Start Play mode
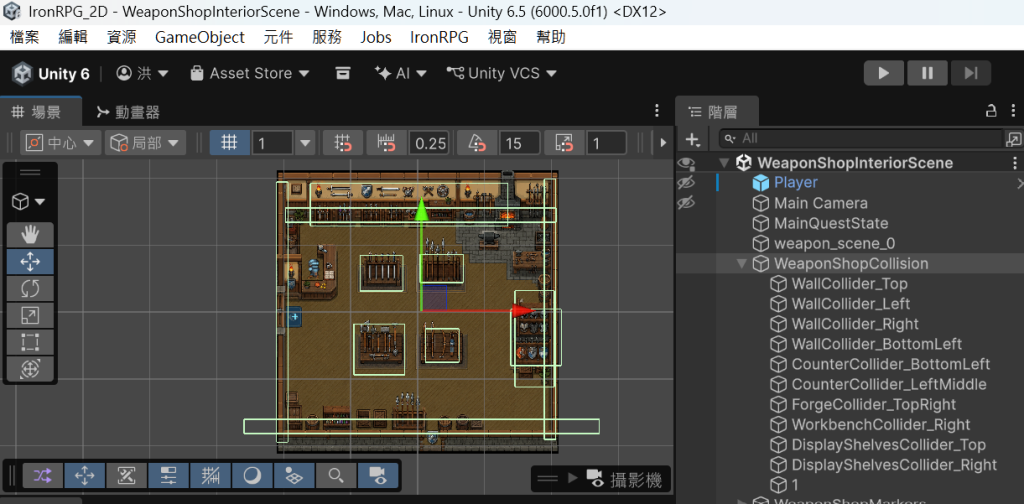This screenshot has width=1024, height=504. pos(884,73)
